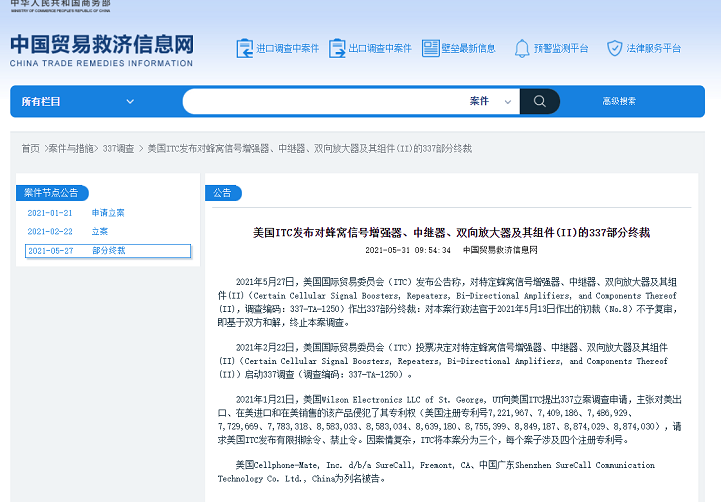Go to 337调查 in breadcrumb
Screen dimensions: 721x502
118,148
